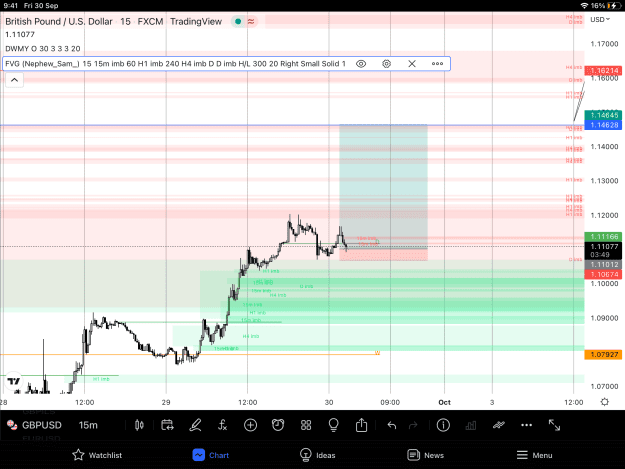Tap the teal 1.14645 price label

603,115
